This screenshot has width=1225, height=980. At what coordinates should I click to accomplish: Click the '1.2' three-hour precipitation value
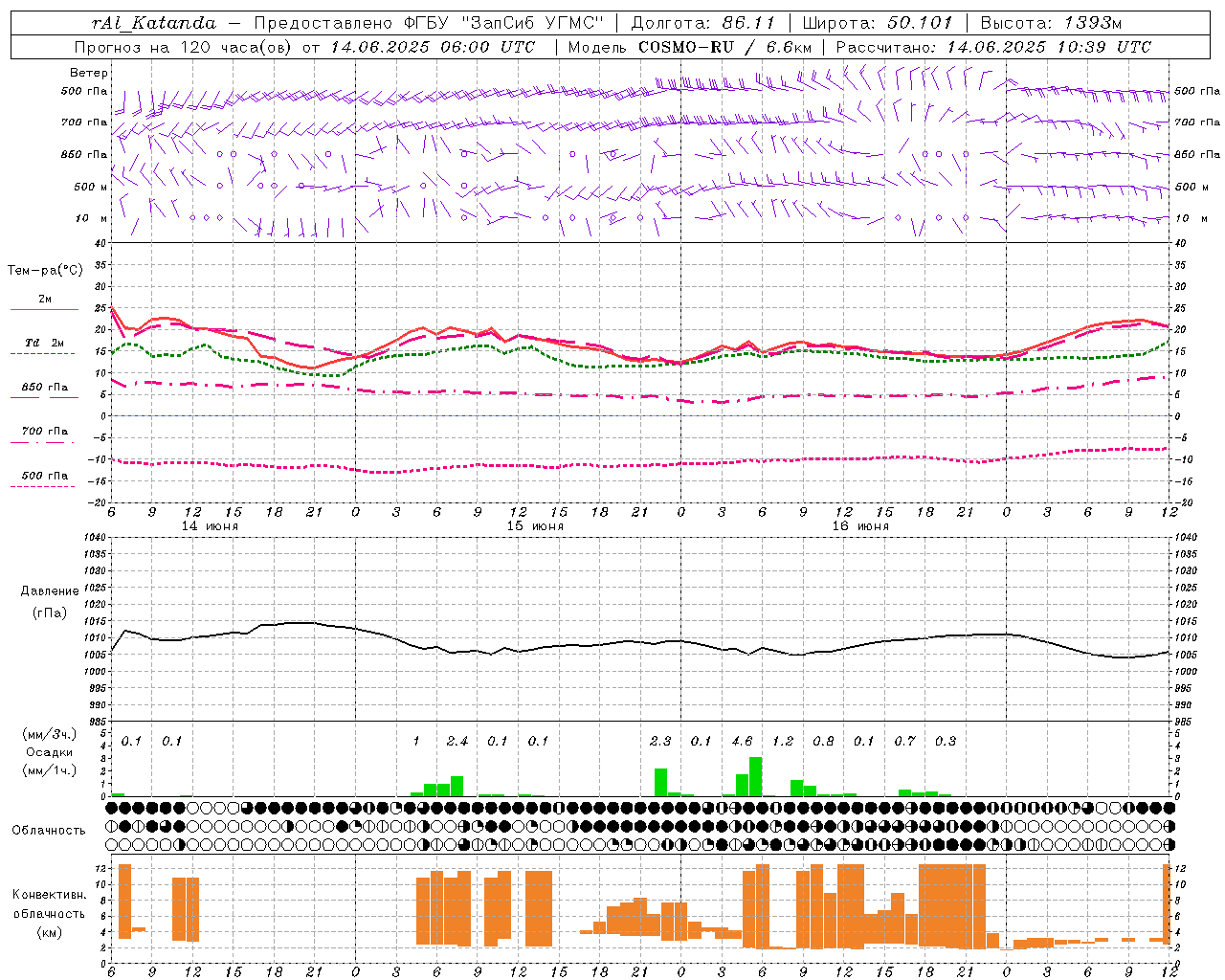coord(783,741)
